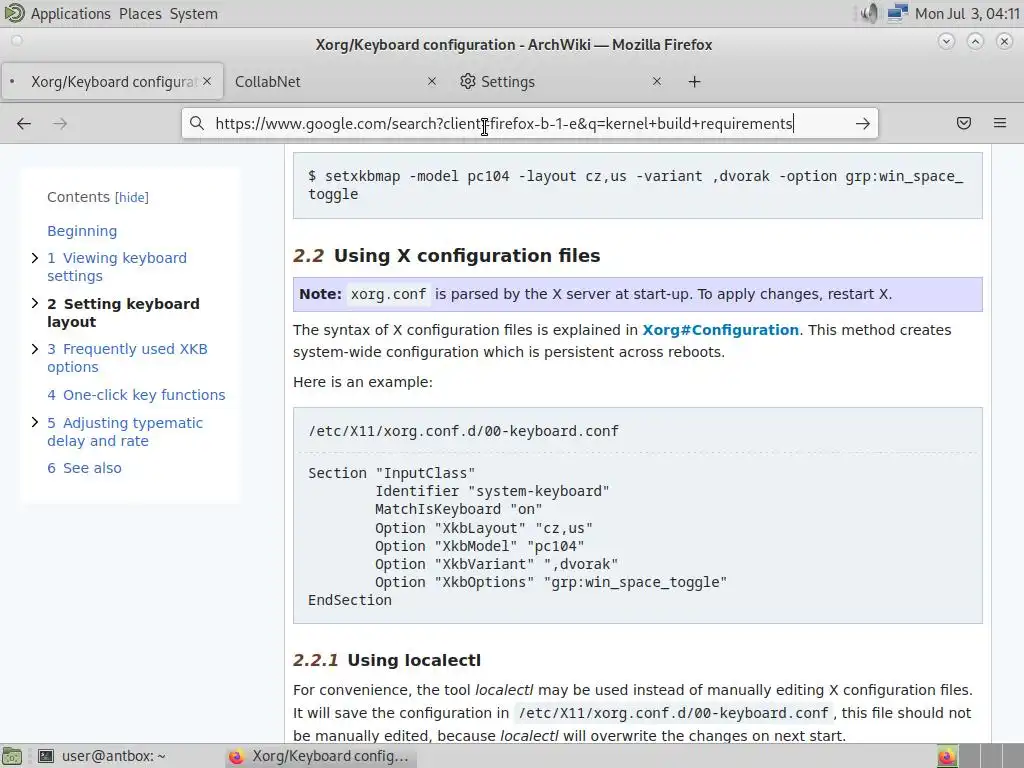
Task: Click the browser back arrow
Action: click(24, 123)
